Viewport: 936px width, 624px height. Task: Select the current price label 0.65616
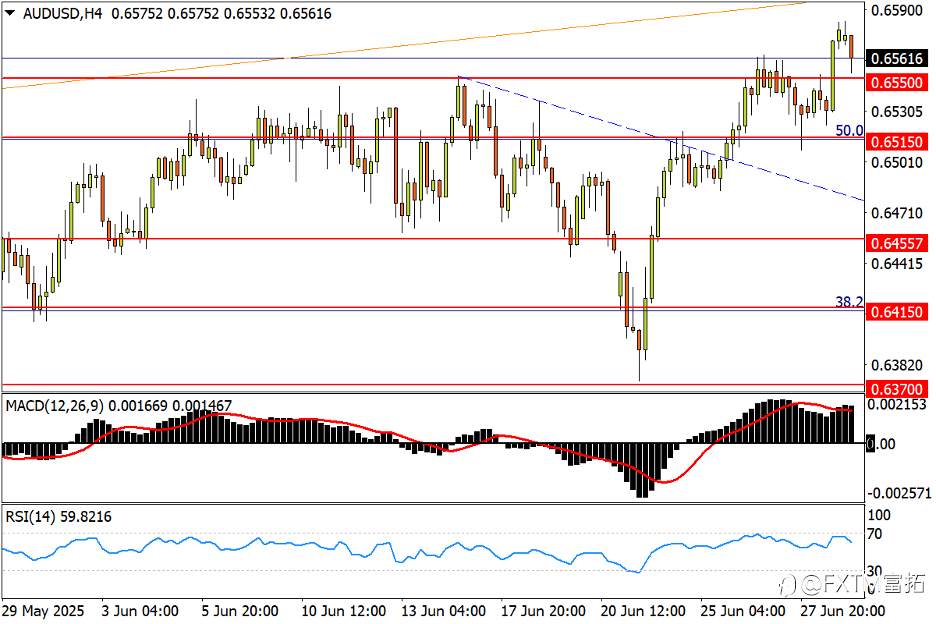tap(897, 59)
